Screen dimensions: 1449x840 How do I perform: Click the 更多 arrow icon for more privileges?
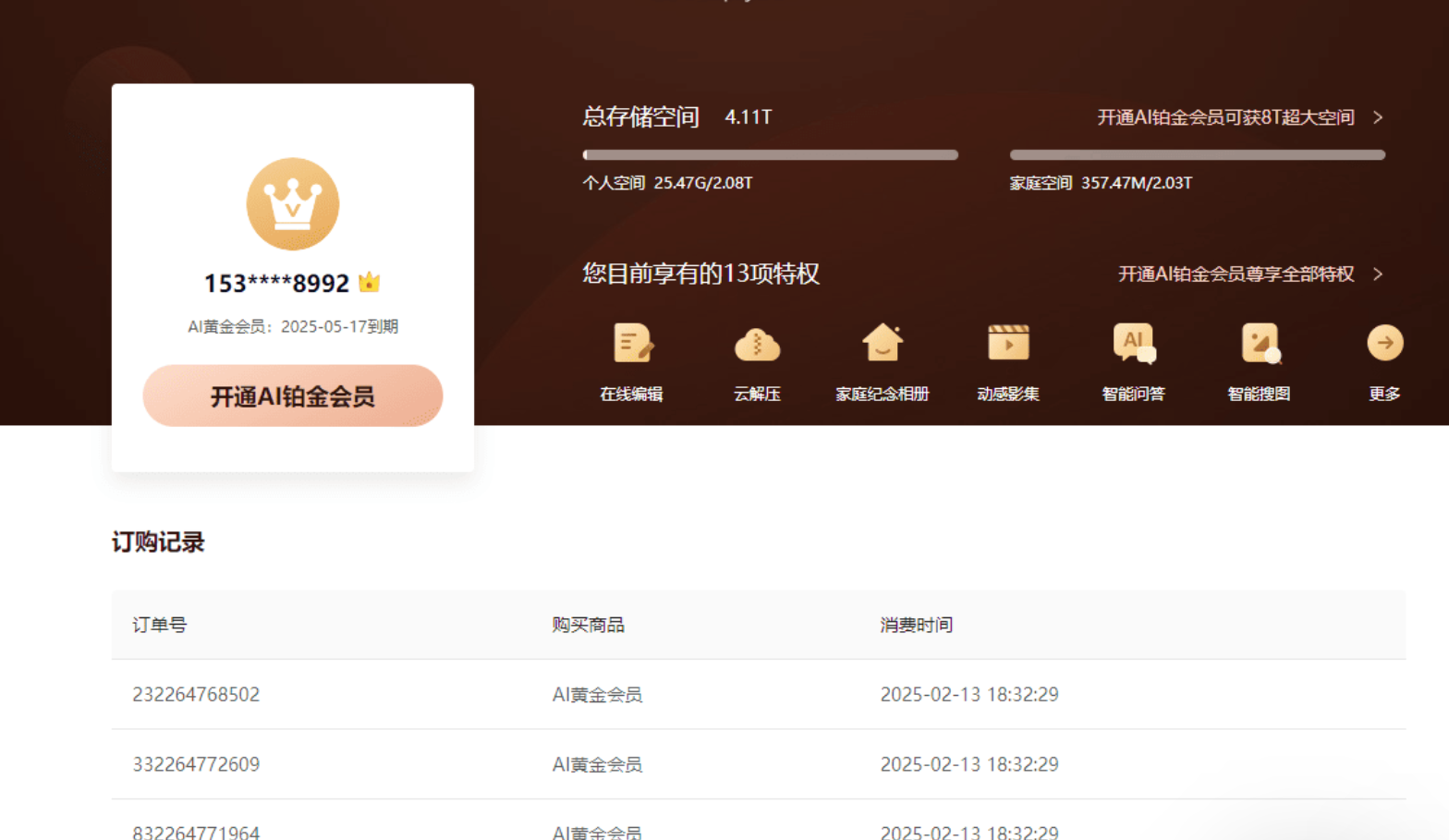point(1384,343)
